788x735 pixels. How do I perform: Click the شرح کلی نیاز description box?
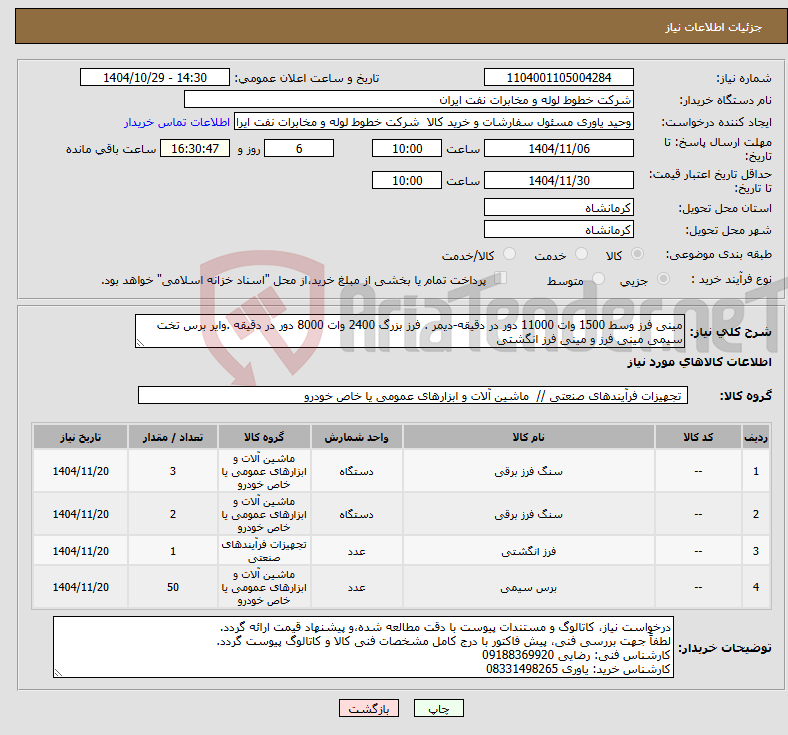pyautogui.click(x=410, y=332)
